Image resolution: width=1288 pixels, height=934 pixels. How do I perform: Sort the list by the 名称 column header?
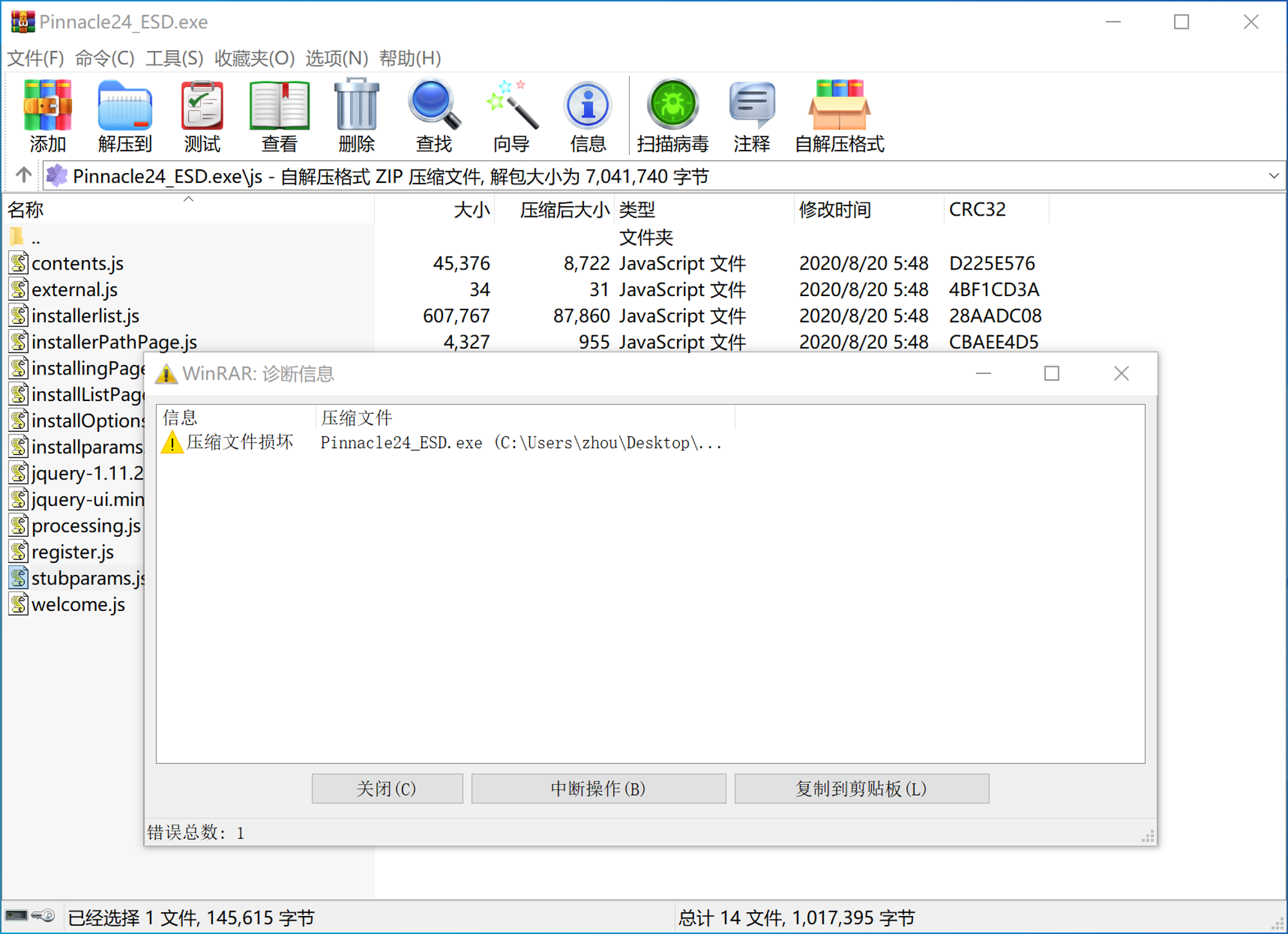coord(189,209)
